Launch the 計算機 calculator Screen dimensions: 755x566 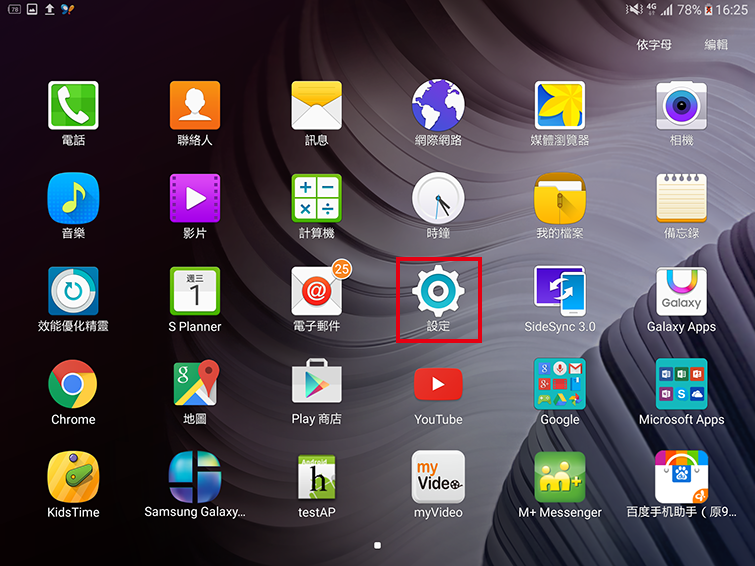[x=316, y=198]
